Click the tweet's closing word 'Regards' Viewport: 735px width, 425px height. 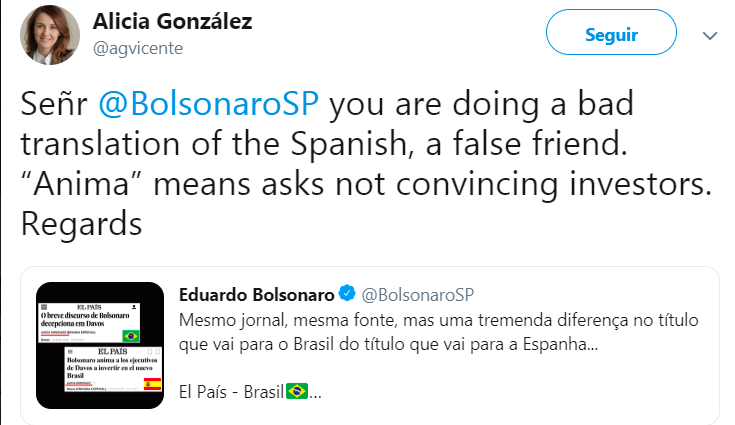tap(82, 222)
